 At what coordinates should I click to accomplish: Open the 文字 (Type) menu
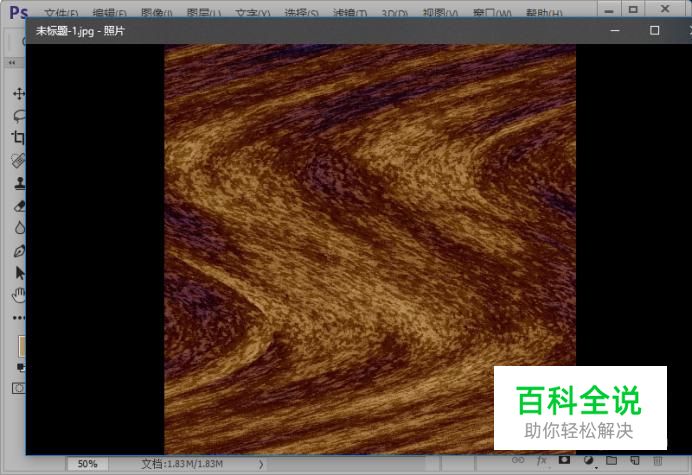252,13
